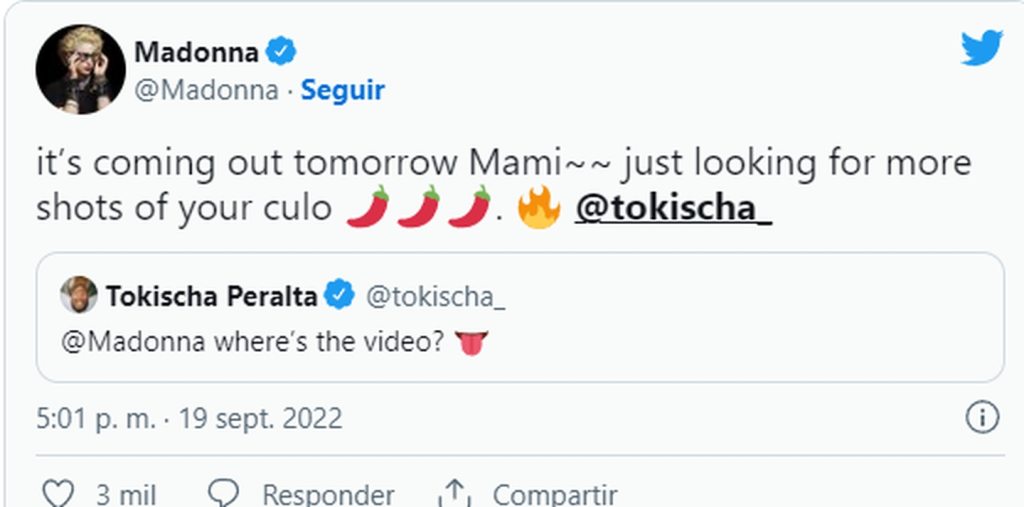Viewport: 1024px width, 507px height.
Task: Open the Madonna display name link
Action: 196,52
